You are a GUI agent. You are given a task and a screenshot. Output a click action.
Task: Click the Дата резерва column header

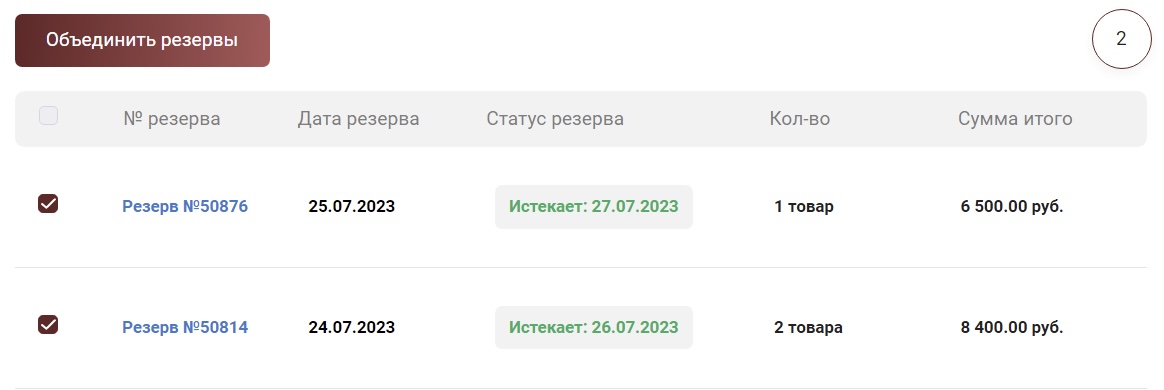coord(359,119)
